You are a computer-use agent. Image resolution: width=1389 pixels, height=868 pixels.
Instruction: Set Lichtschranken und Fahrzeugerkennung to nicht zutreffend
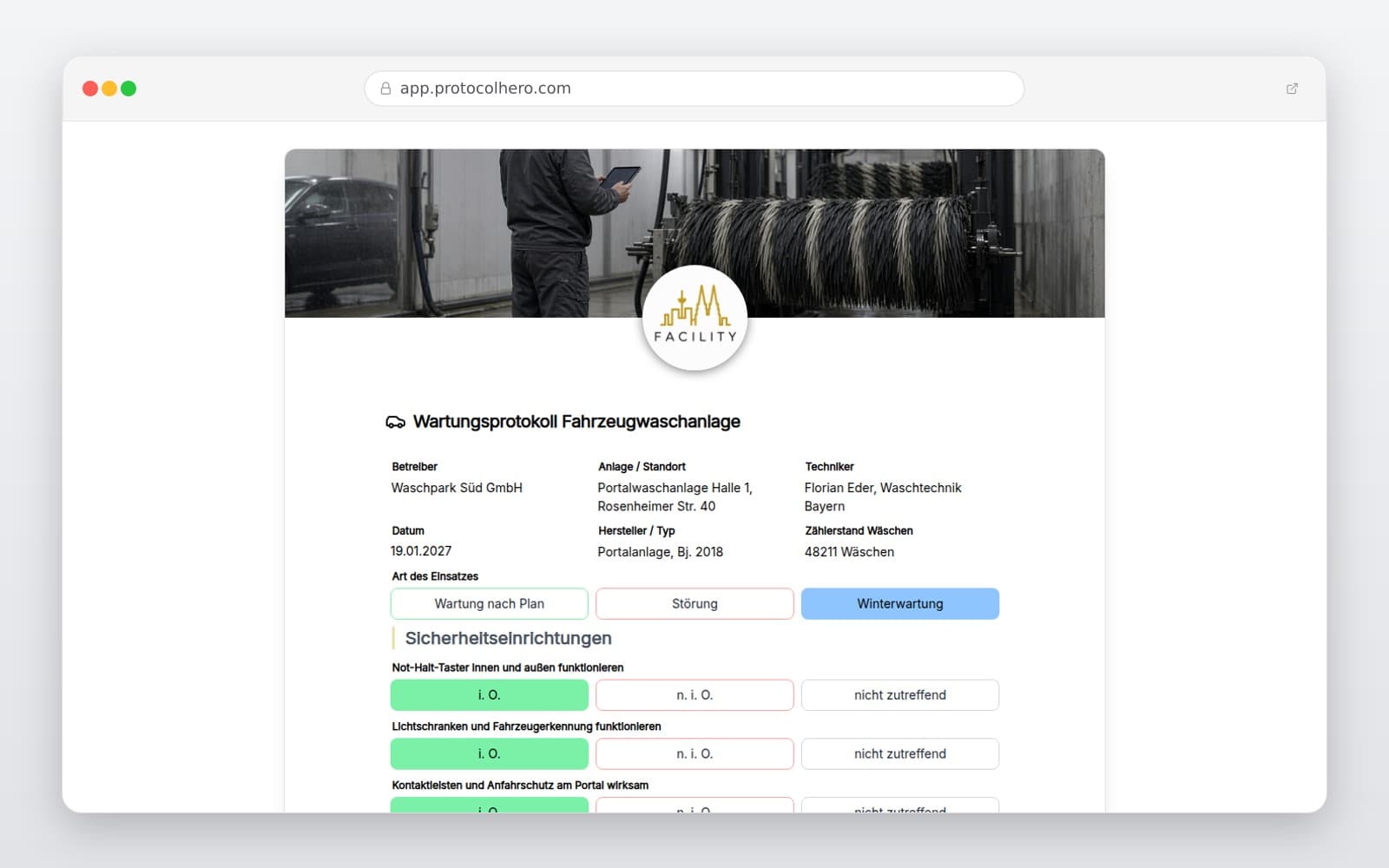(900, 754)
